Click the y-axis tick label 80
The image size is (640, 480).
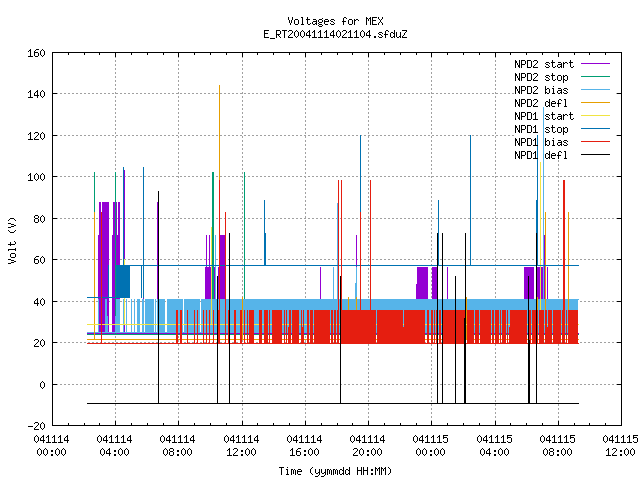point(40,219)
